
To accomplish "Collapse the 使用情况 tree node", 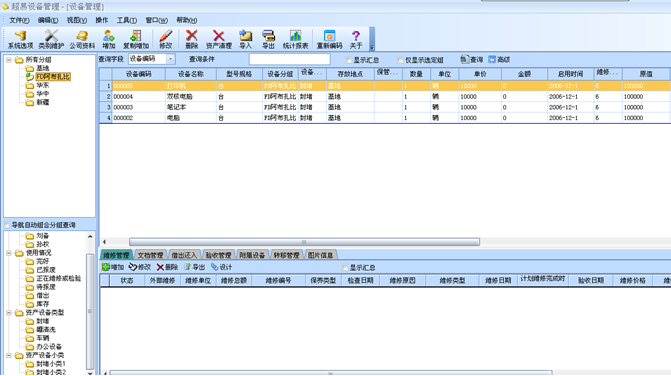I will (x=9, y=253).
